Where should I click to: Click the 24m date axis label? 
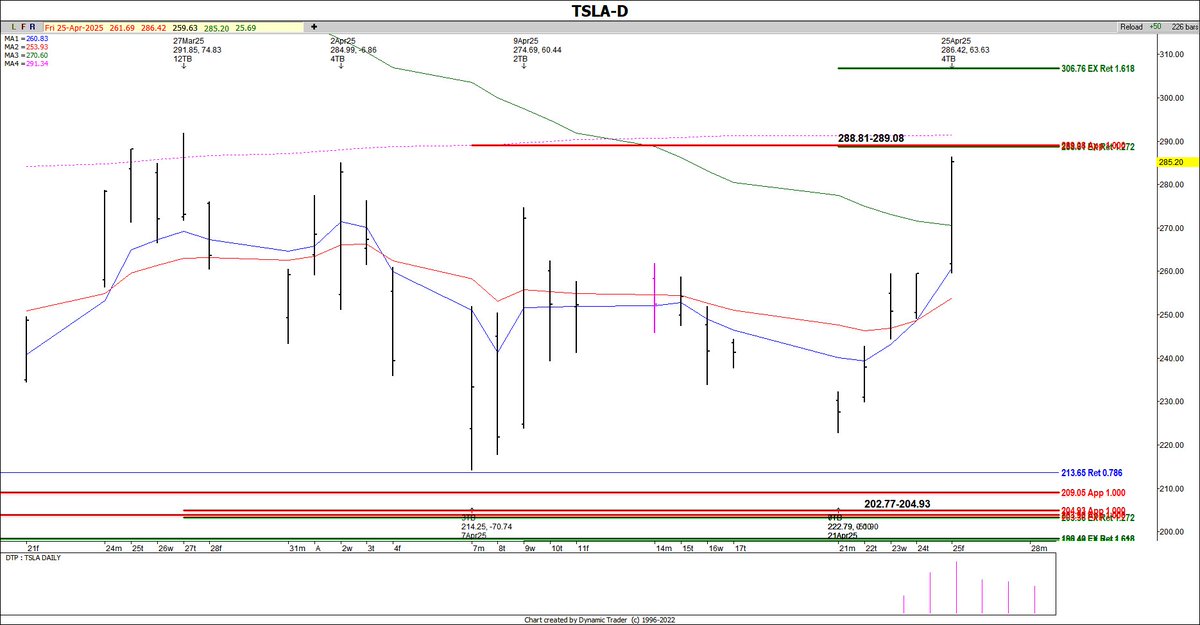click(113, 548)
